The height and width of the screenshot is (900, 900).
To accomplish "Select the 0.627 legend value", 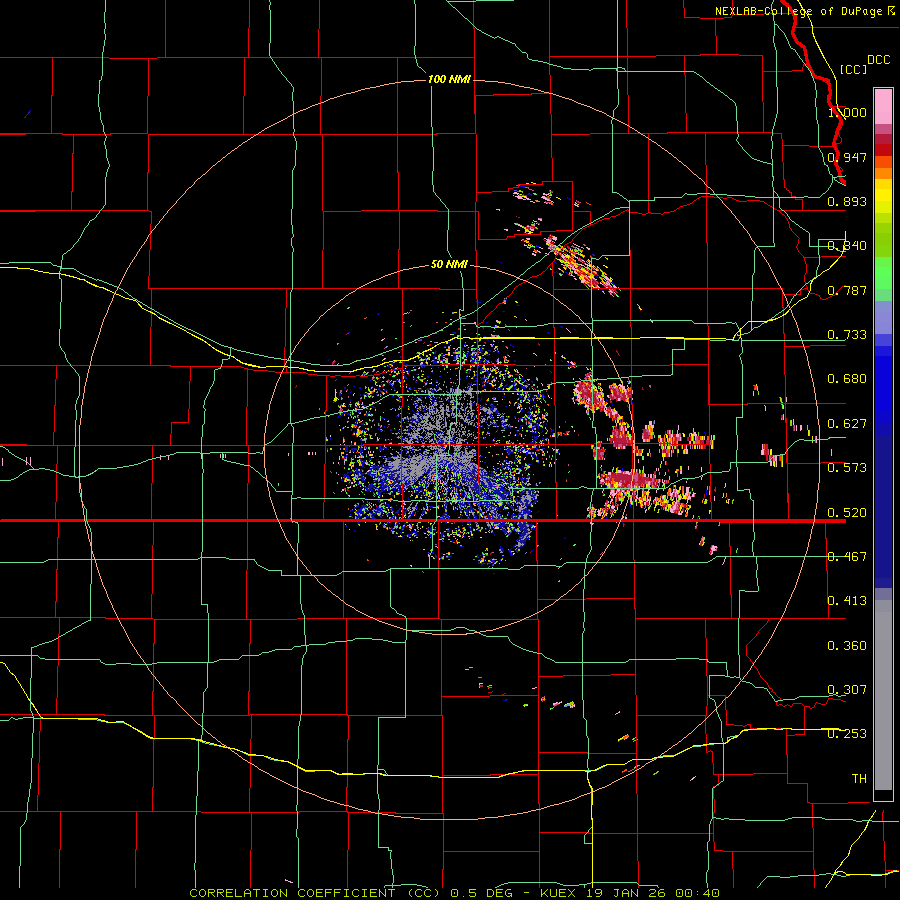I will [x=847, y=424].
